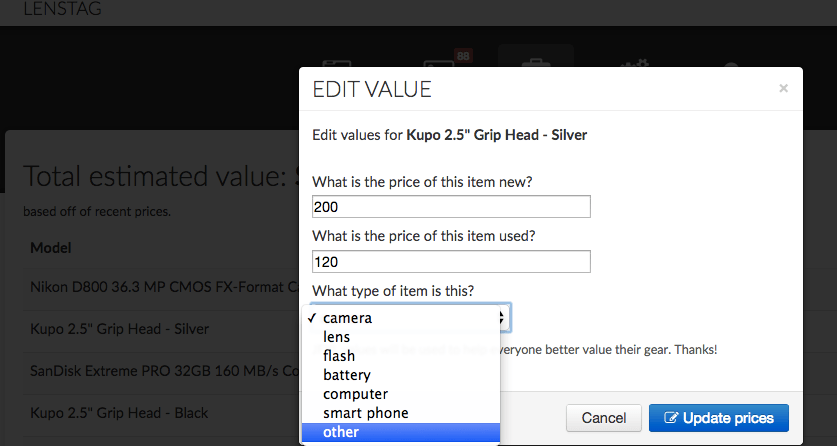
Task: Close the Edit Value dialog
Action: coord(783,88)
